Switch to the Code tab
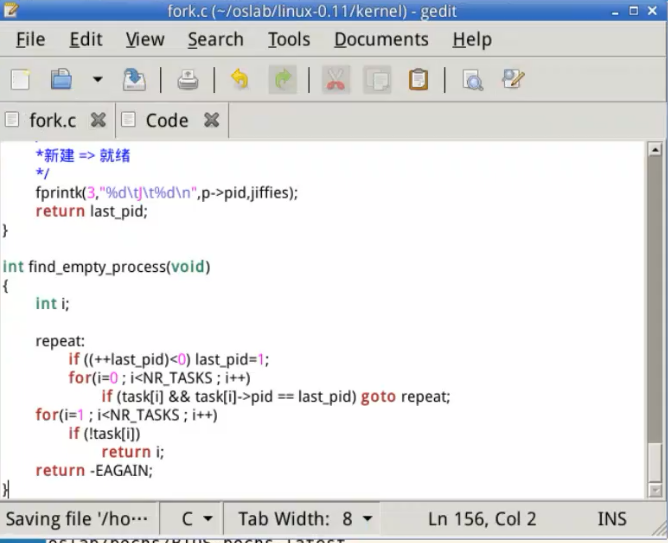Viewport: 668px width, 543px height. point(166,120)
